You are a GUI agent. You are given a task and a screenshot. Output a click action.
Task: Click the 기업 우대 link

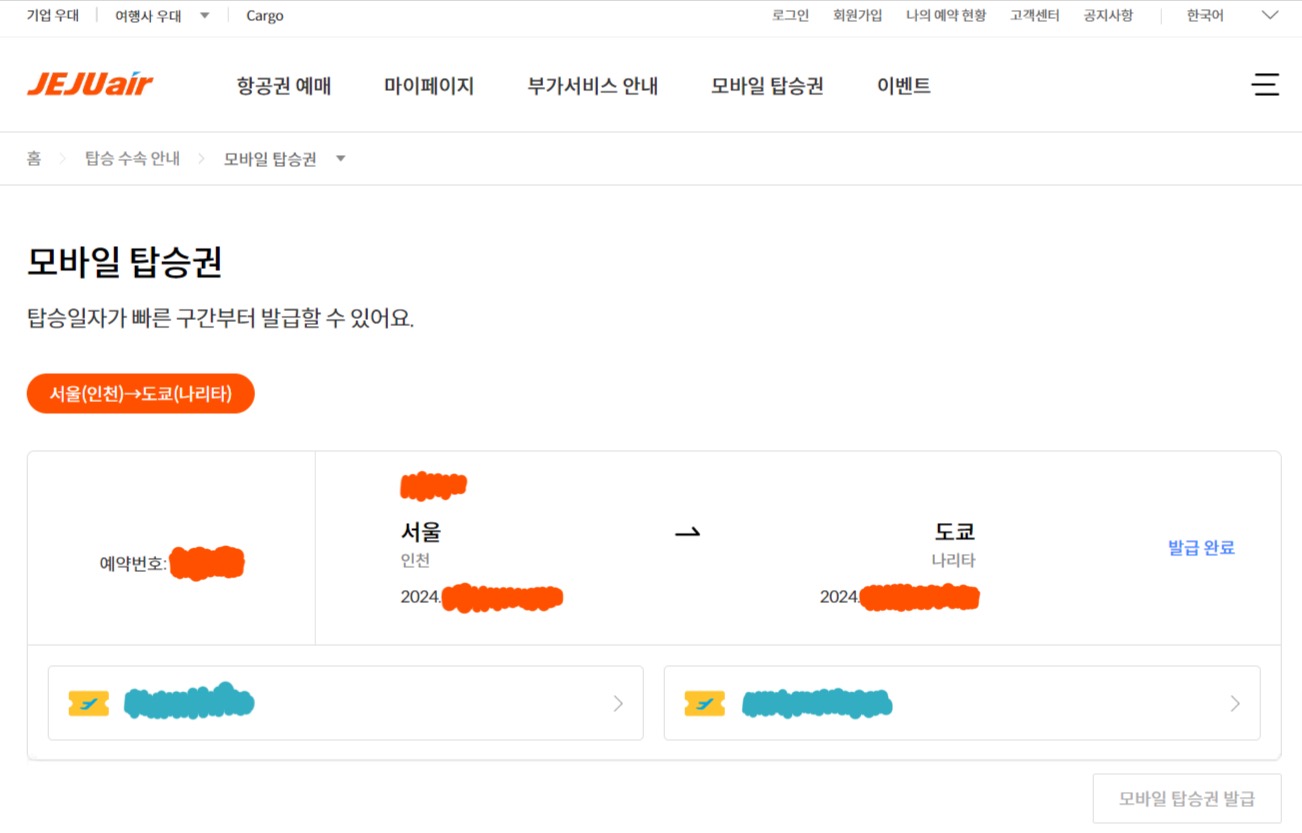click(x=53, y=16)
